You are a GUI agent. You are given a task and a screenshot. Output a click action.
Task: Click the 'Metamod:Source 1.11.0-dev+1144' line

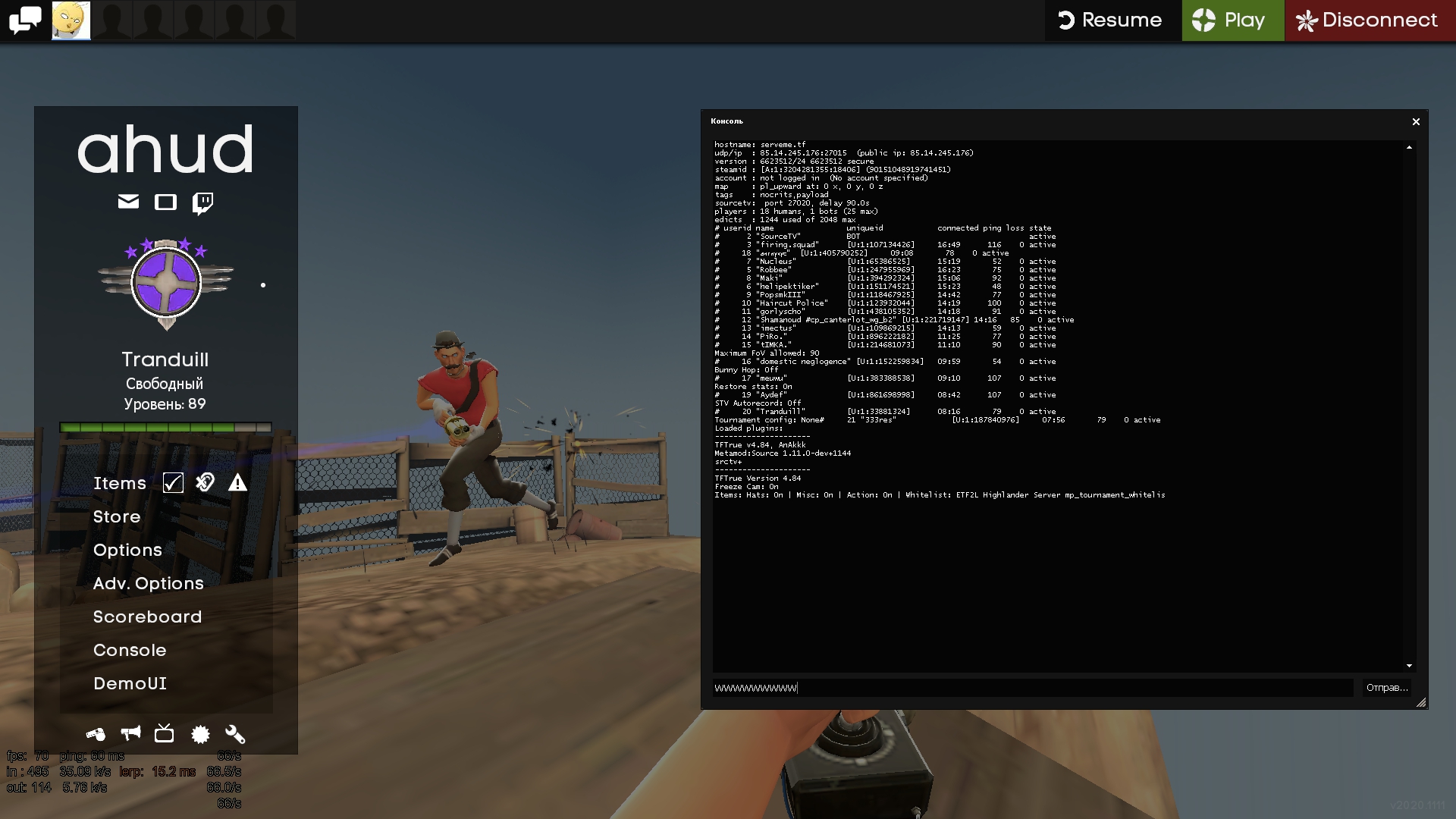click(x=783, y=453)
